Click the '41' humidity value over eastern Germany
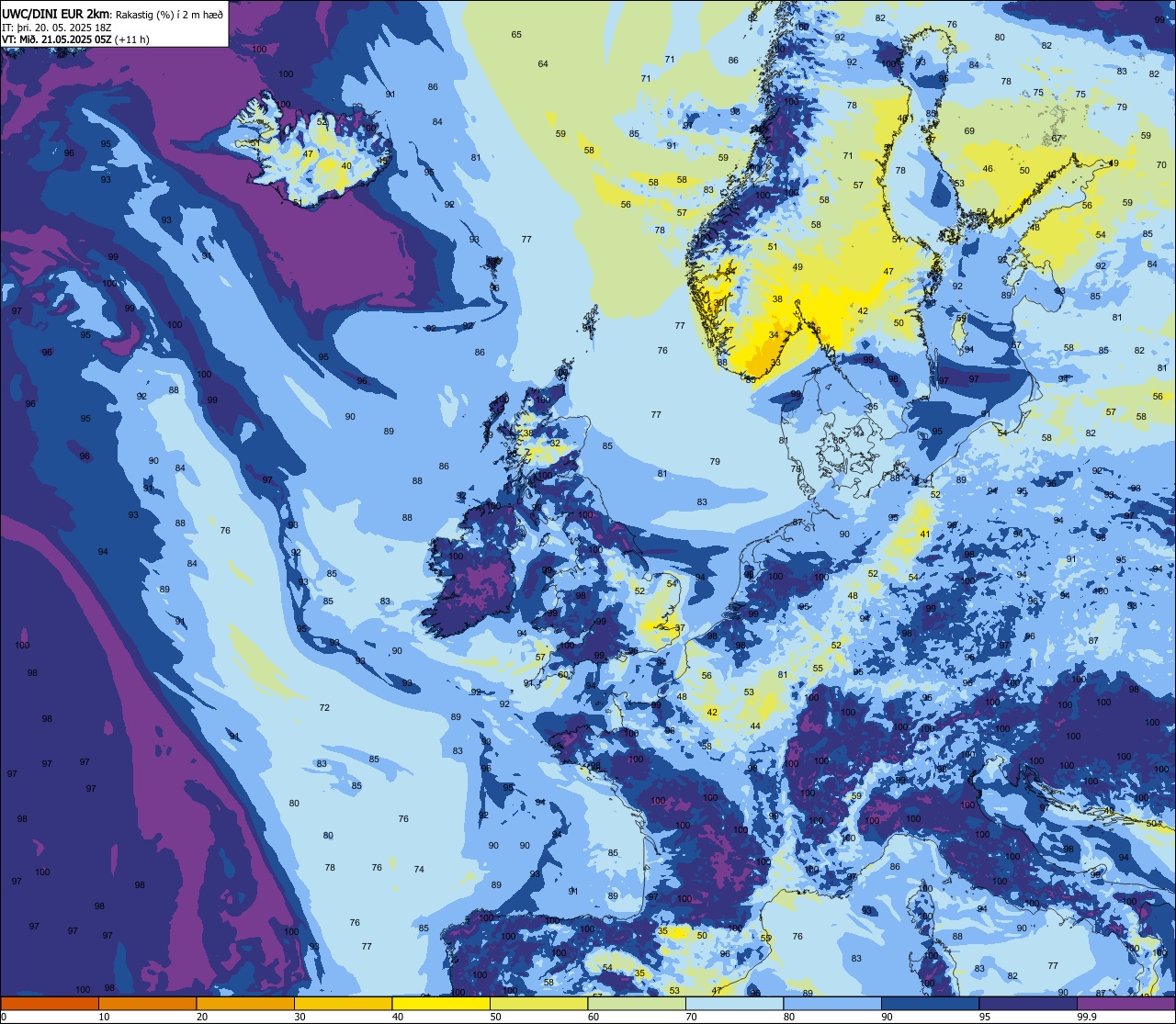Image resolution: width=1176 pixels, height=1024 pixels. (x=925, y=535)
